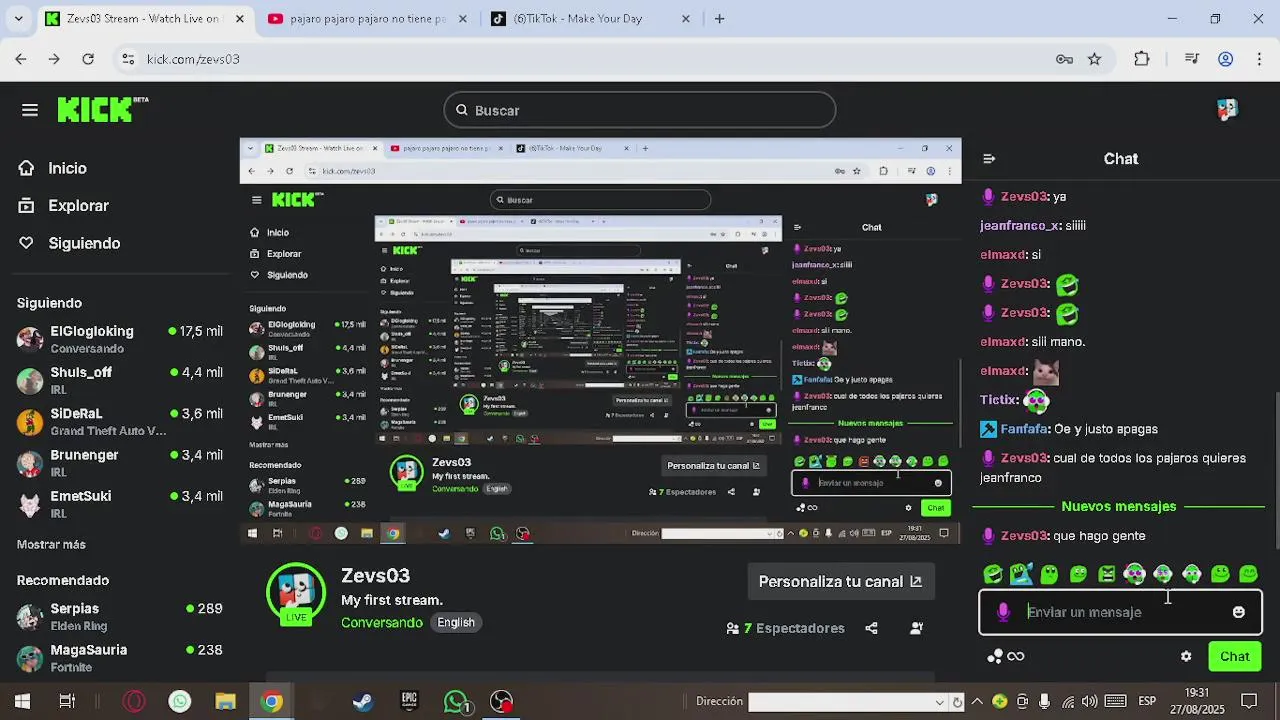
Task: View site information icon in address bar
Action: click(128, 59)
